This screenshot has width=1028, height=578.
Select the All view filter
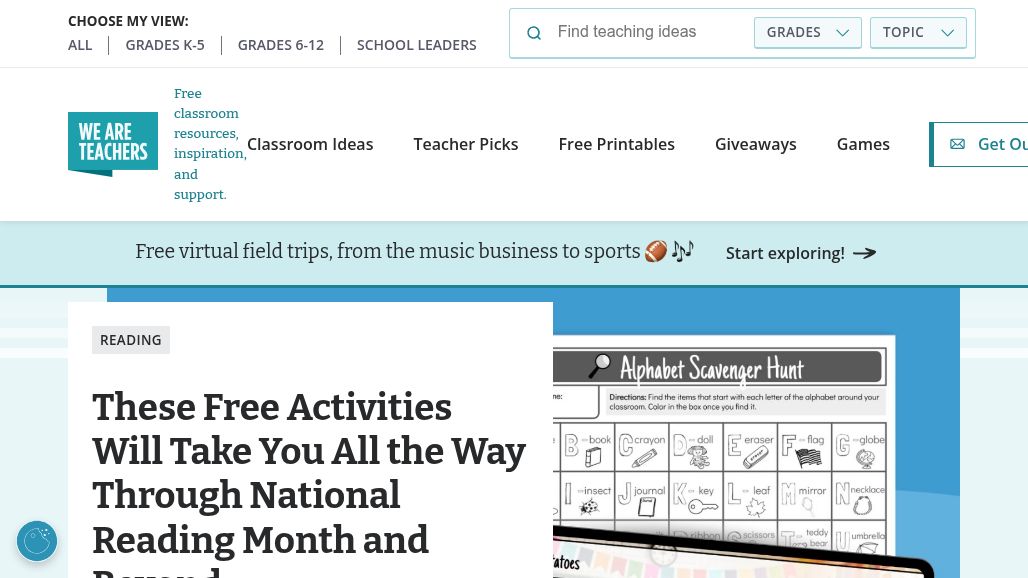point(80,45)
